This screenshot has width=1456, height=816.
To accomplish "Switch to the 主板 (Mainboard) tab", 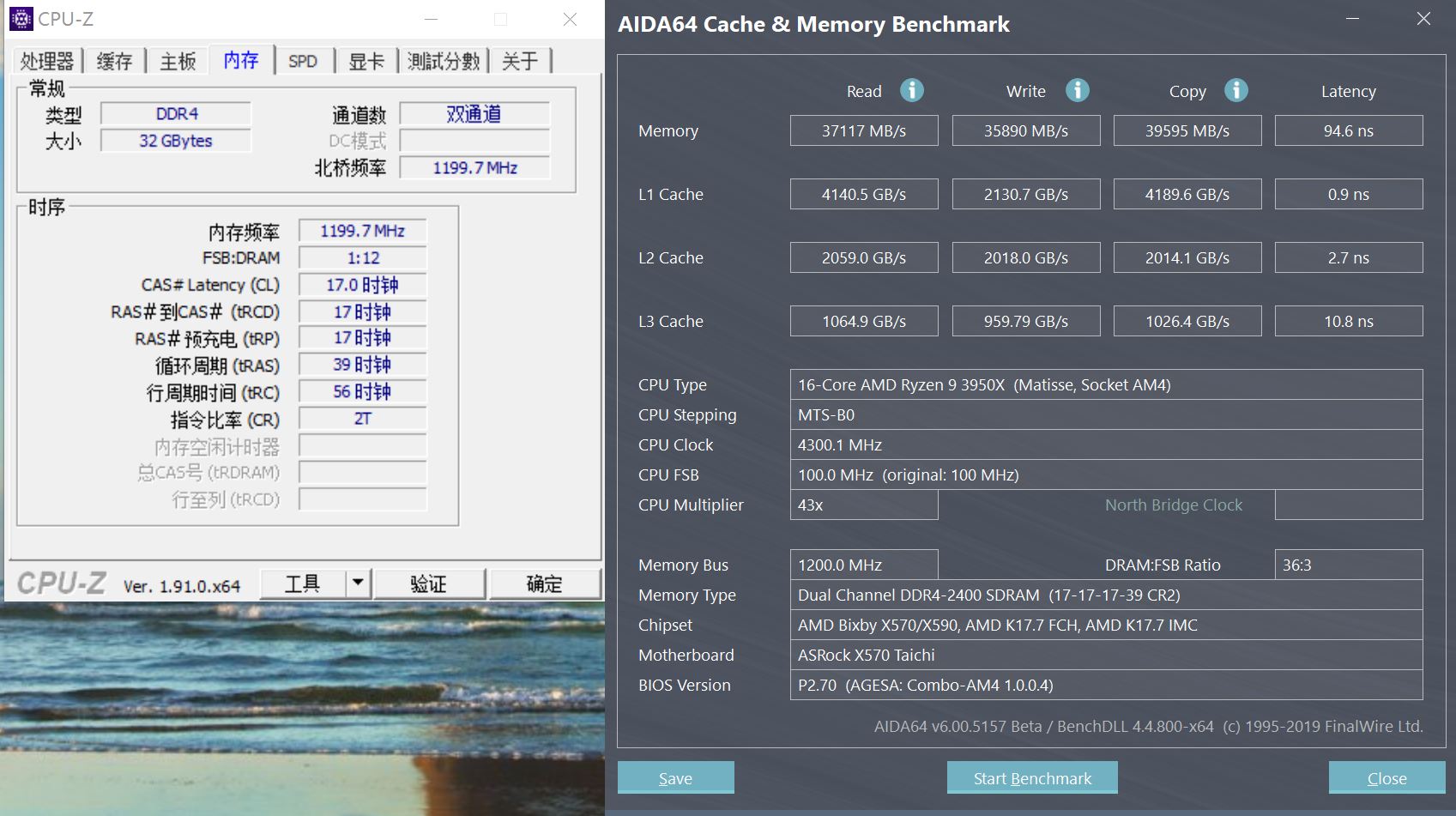I will click(x=177, y=60).
